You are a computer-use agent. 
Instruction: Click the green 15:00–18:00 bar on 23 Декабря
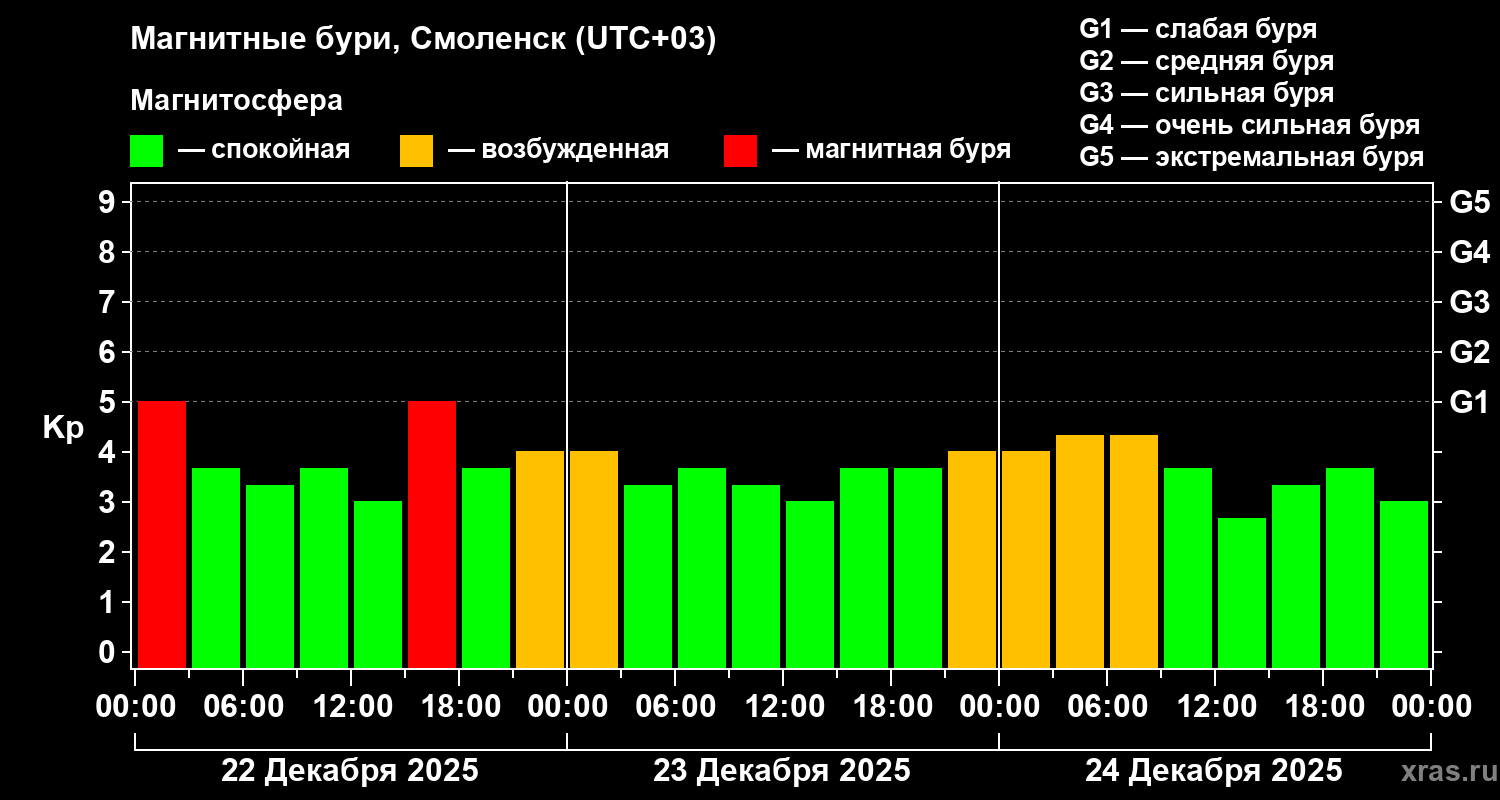pos(864,567)
